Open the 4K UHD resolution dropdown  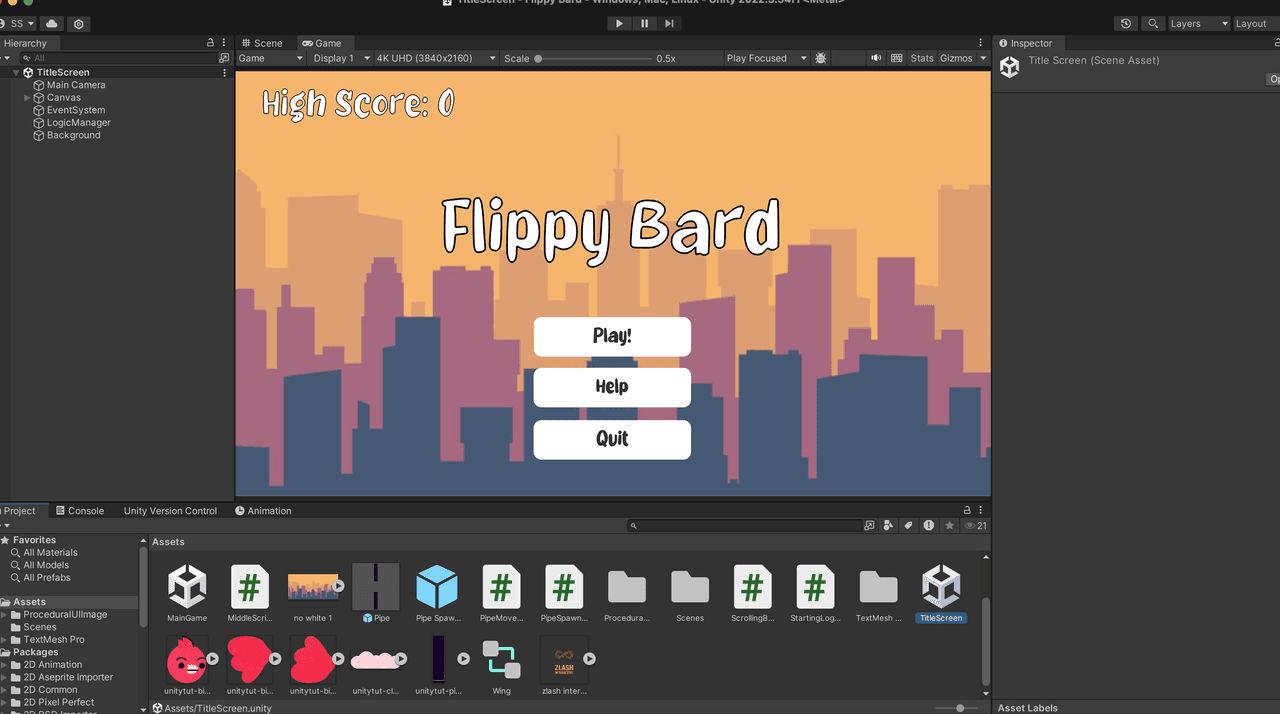point(435,58)
